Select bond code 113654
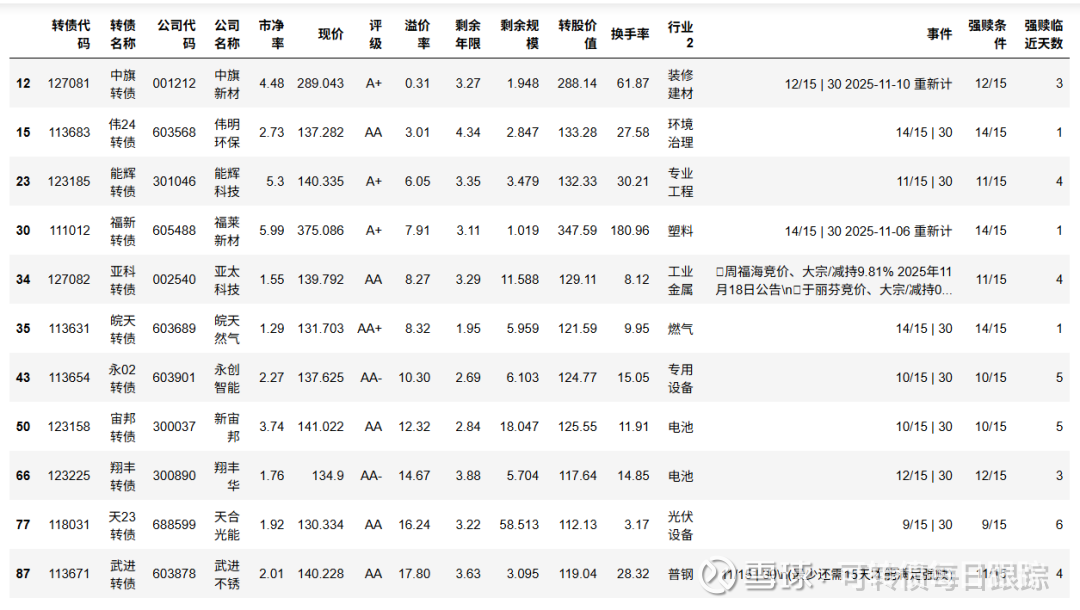The image size is (1080, 610). tap(69, 378)
